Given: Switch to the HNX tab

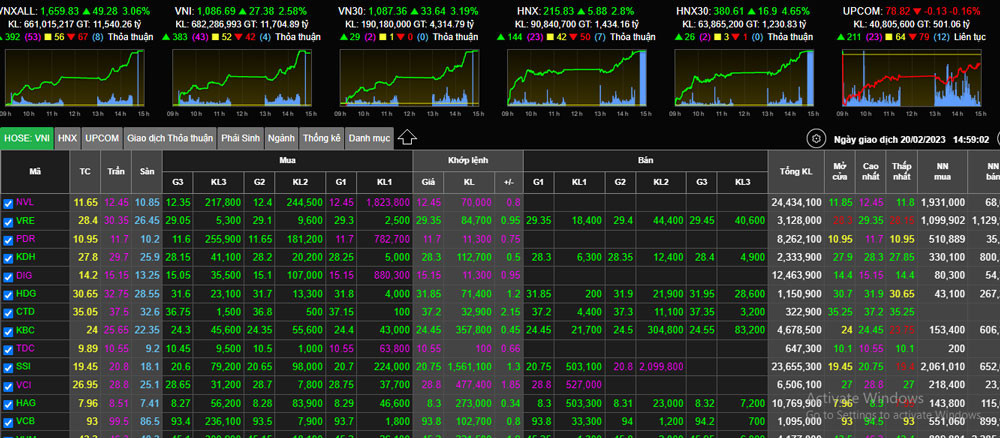Looking at the screenshot, I should [67, 138].
